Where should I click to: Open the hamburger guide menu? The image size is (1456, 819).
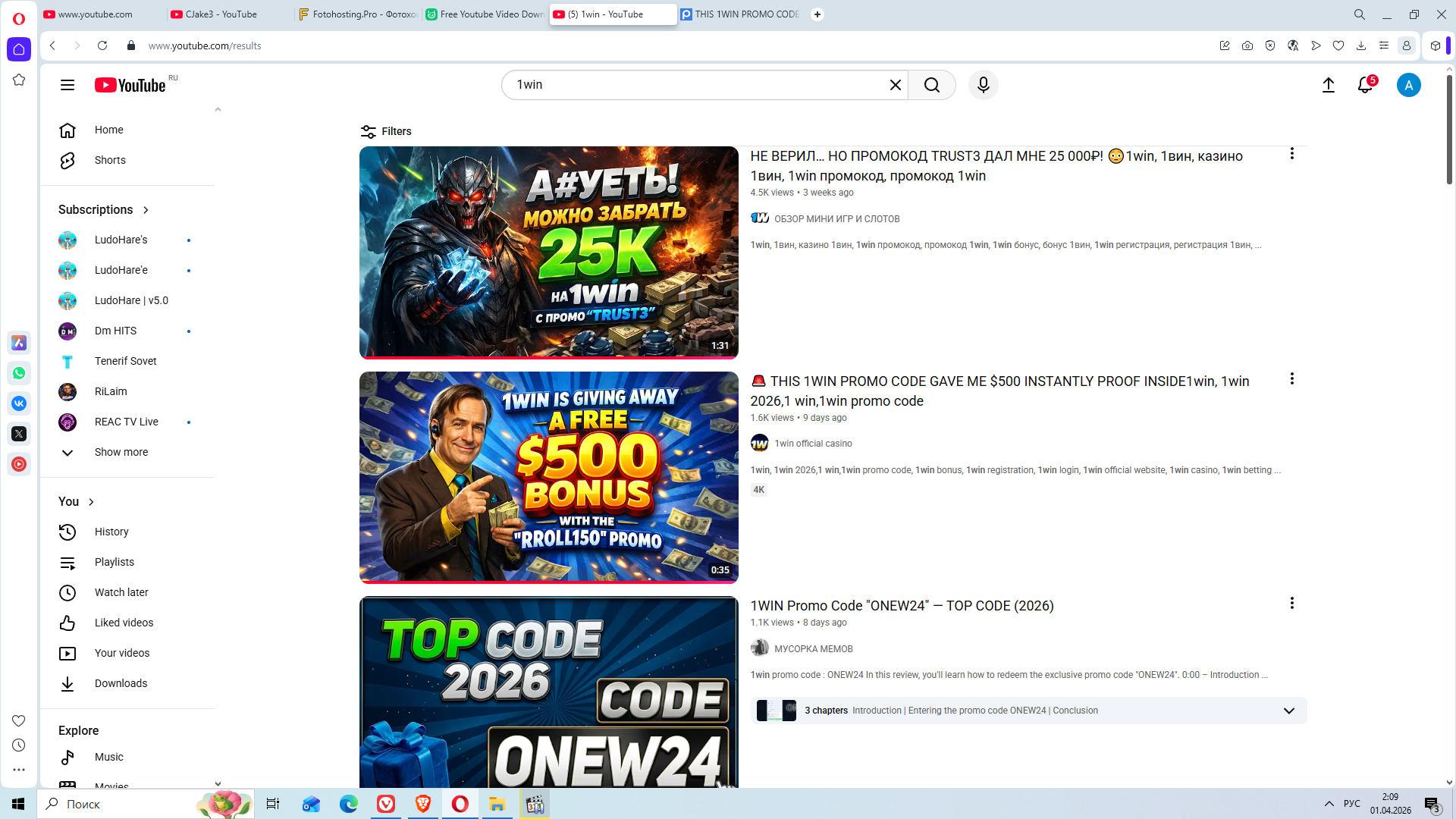pyautogui.click(x=67, y=85)
